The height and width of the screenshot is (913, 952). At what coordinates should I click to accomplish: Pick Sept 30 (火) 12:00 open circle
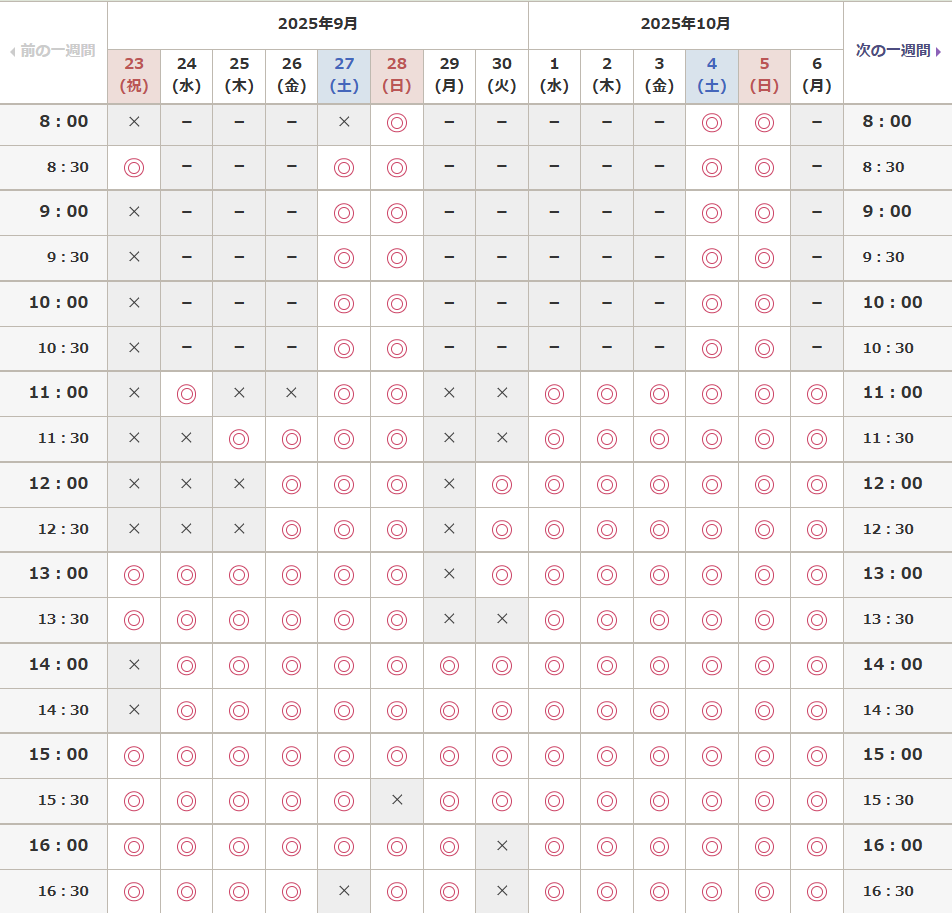click(502, 484)
